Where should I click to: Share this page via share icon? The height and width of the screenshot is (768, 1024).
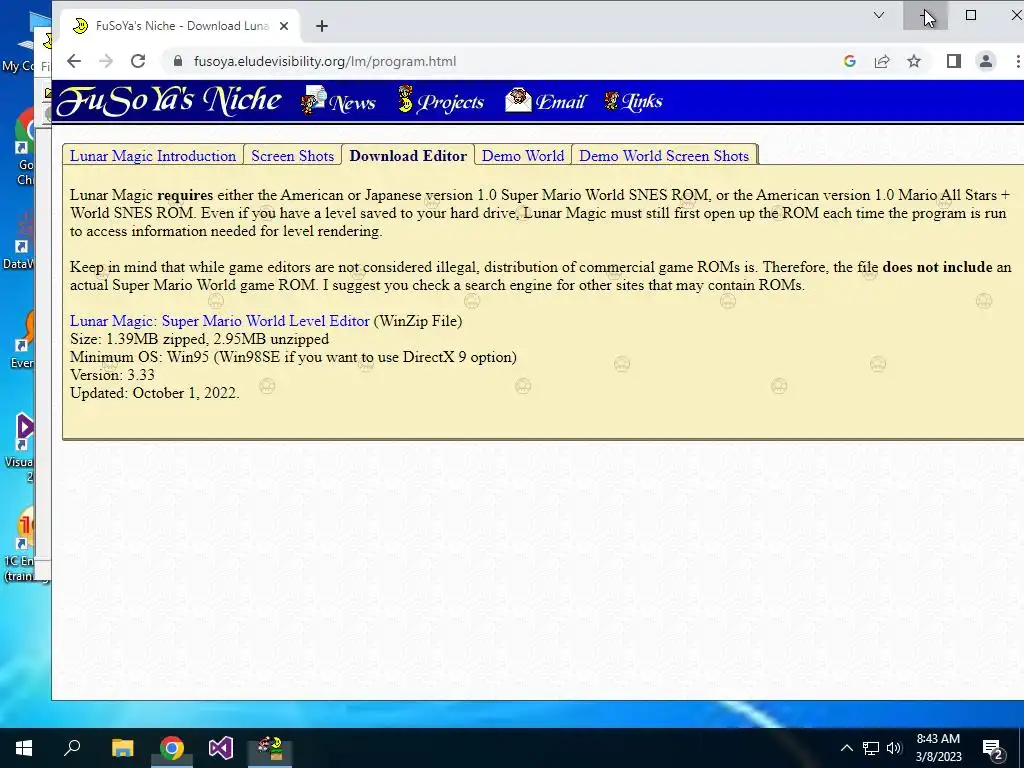(882, 61)
